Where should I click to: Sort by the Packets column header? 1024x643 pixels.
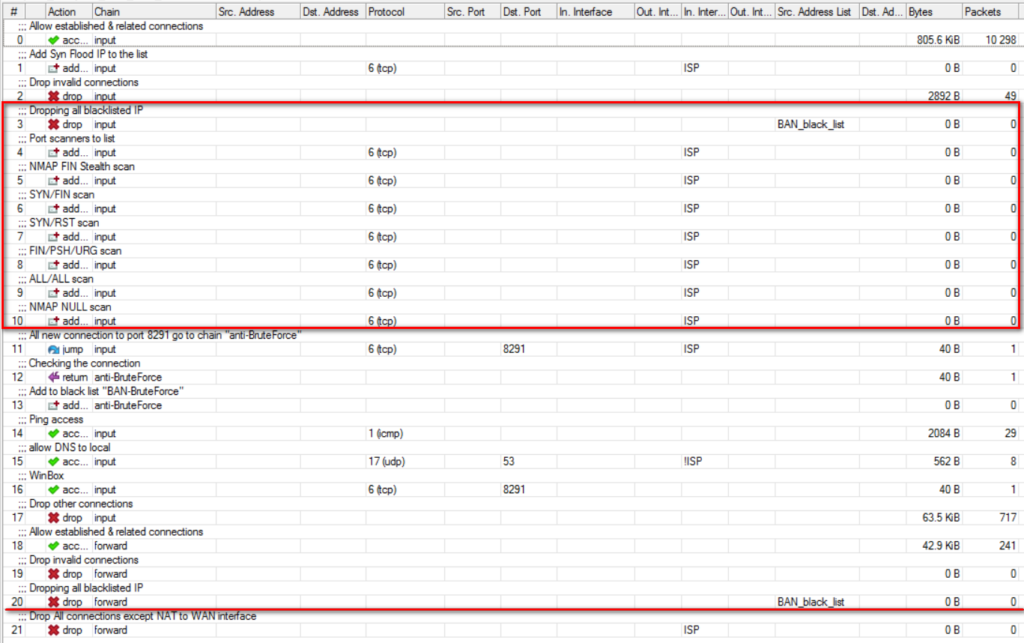coord(991,12)
